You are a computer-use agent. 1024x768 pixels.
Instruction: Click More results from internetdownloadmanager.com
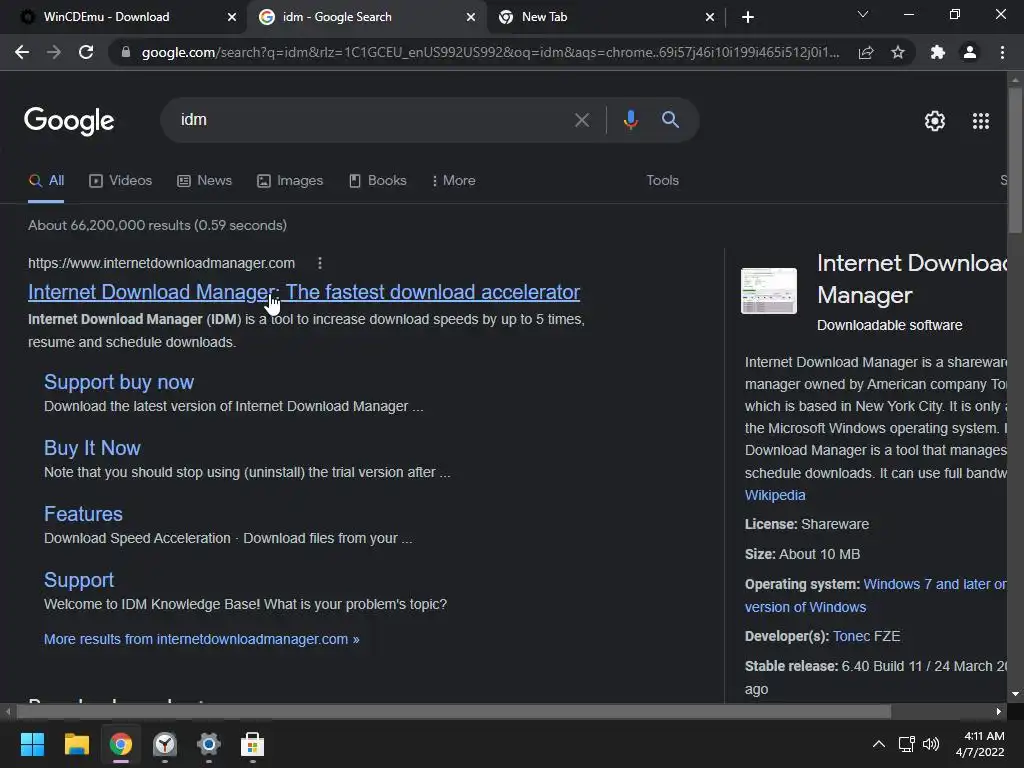point(201,639)
